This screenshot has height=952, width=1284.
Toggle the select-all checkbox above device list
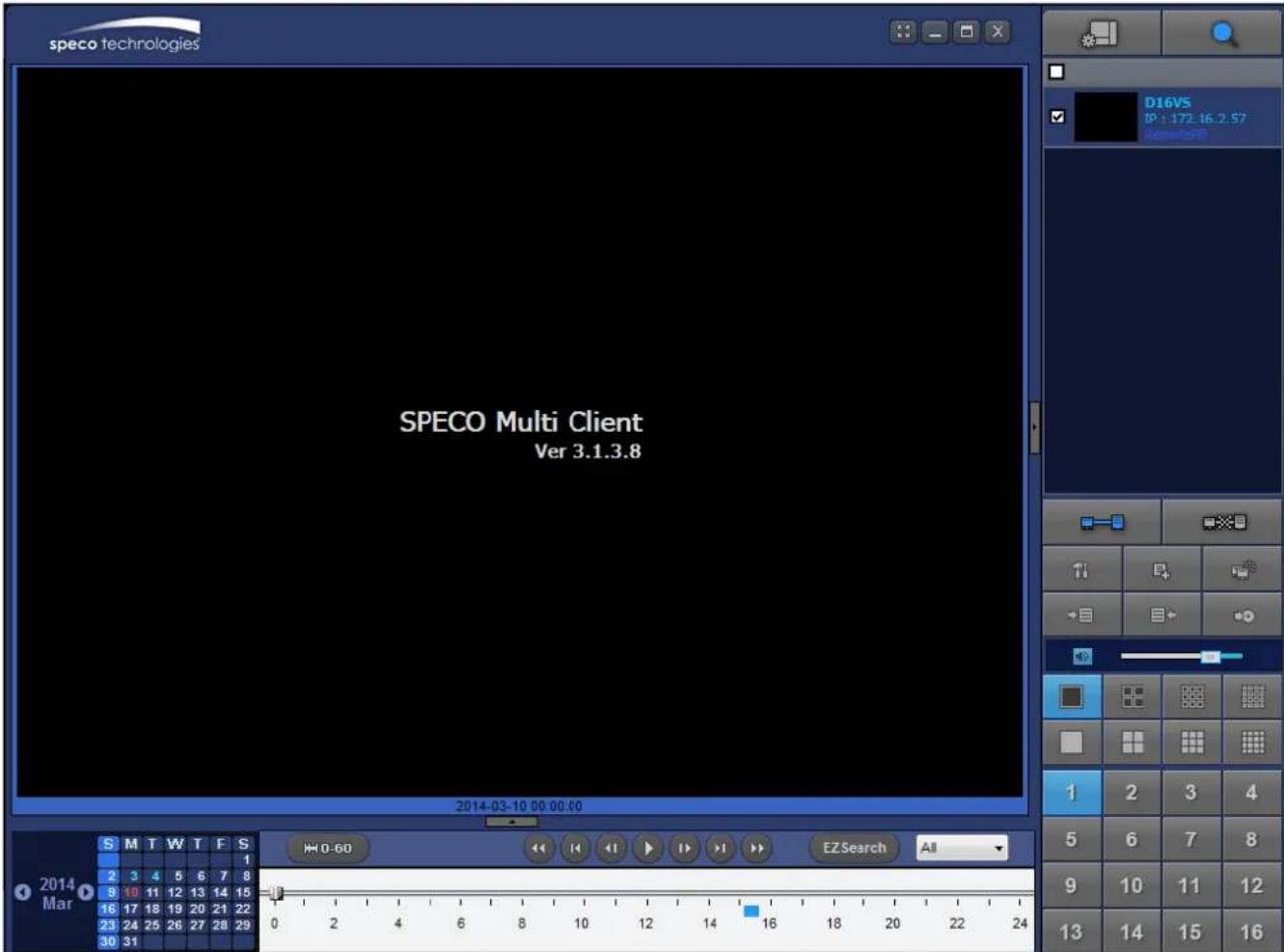(1056, 71)
